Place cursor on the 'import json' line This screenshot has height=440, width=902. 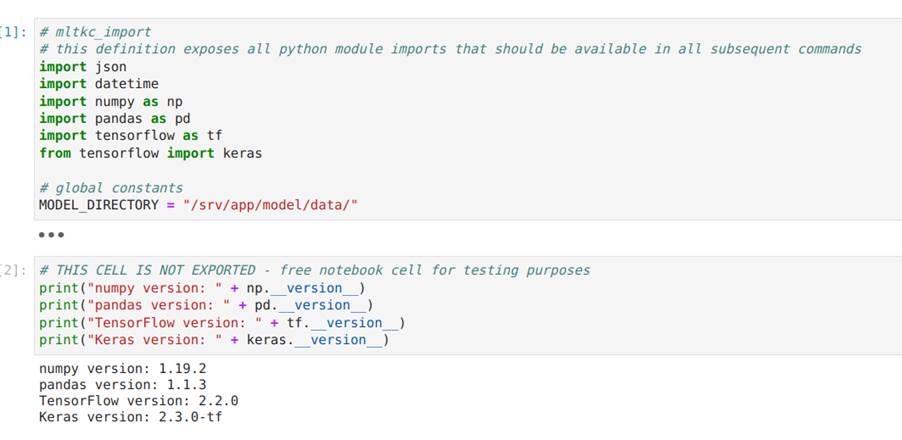83,67
